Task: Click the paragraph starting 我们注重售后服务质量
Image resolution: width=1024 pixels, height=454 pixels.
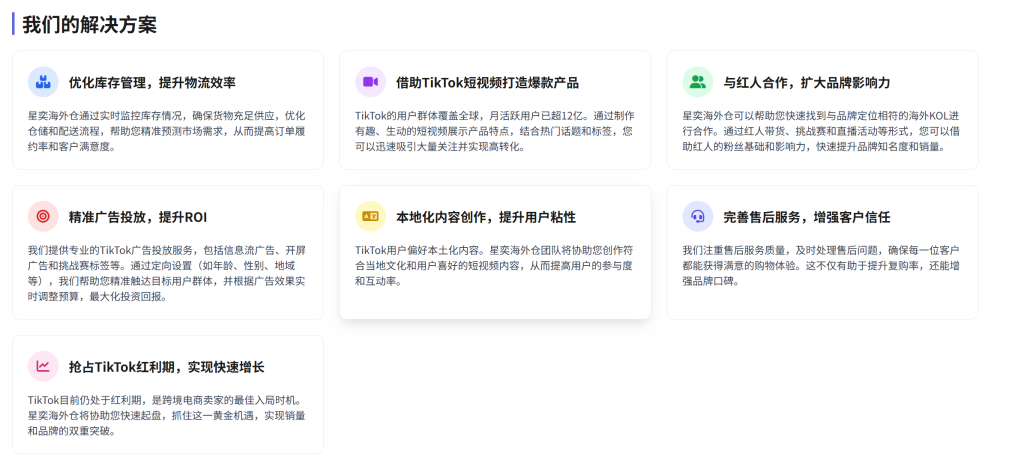Action: (x=821, y=266)
